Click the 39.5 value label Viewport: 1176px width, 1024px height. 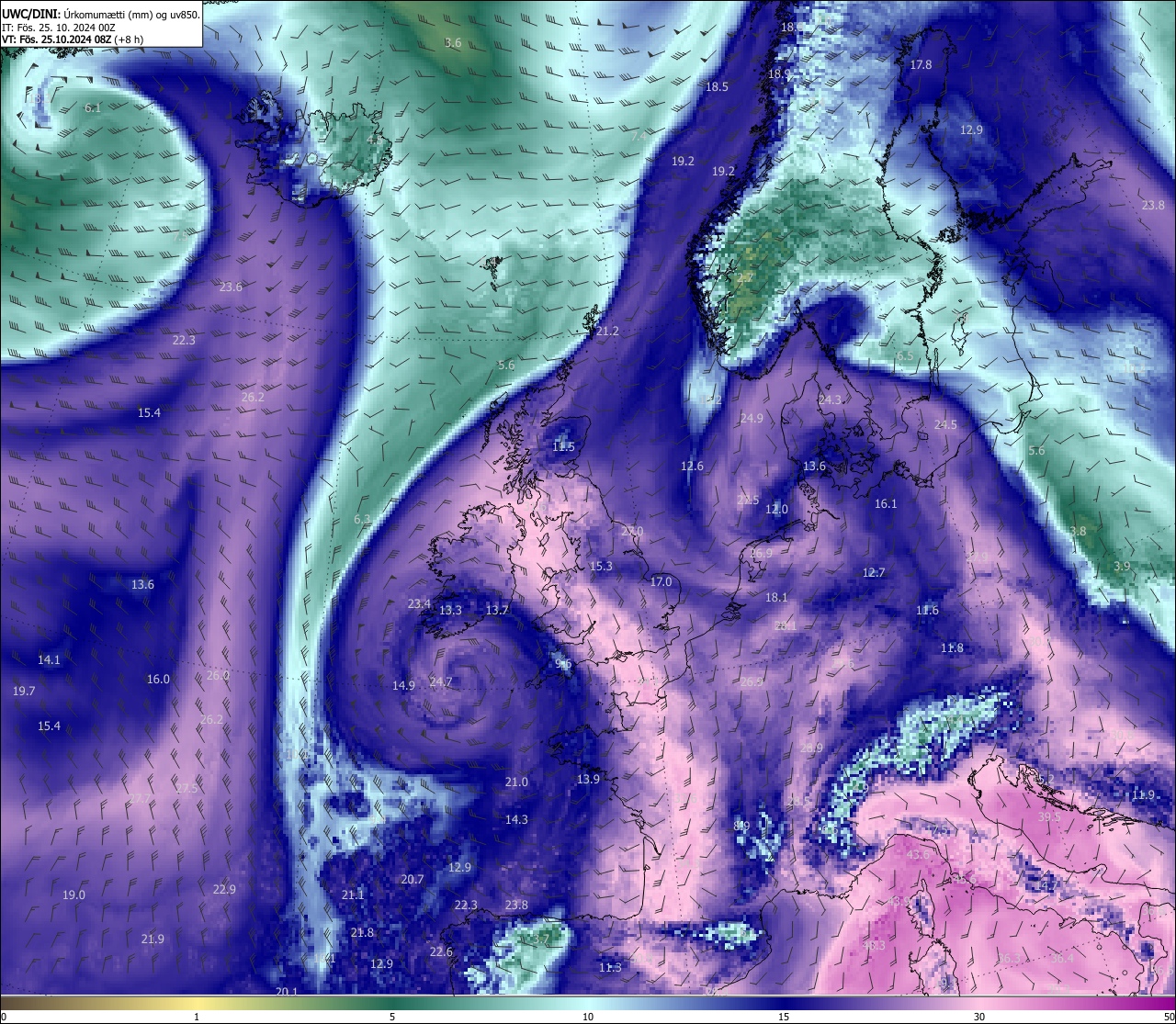coord(1049,817)
